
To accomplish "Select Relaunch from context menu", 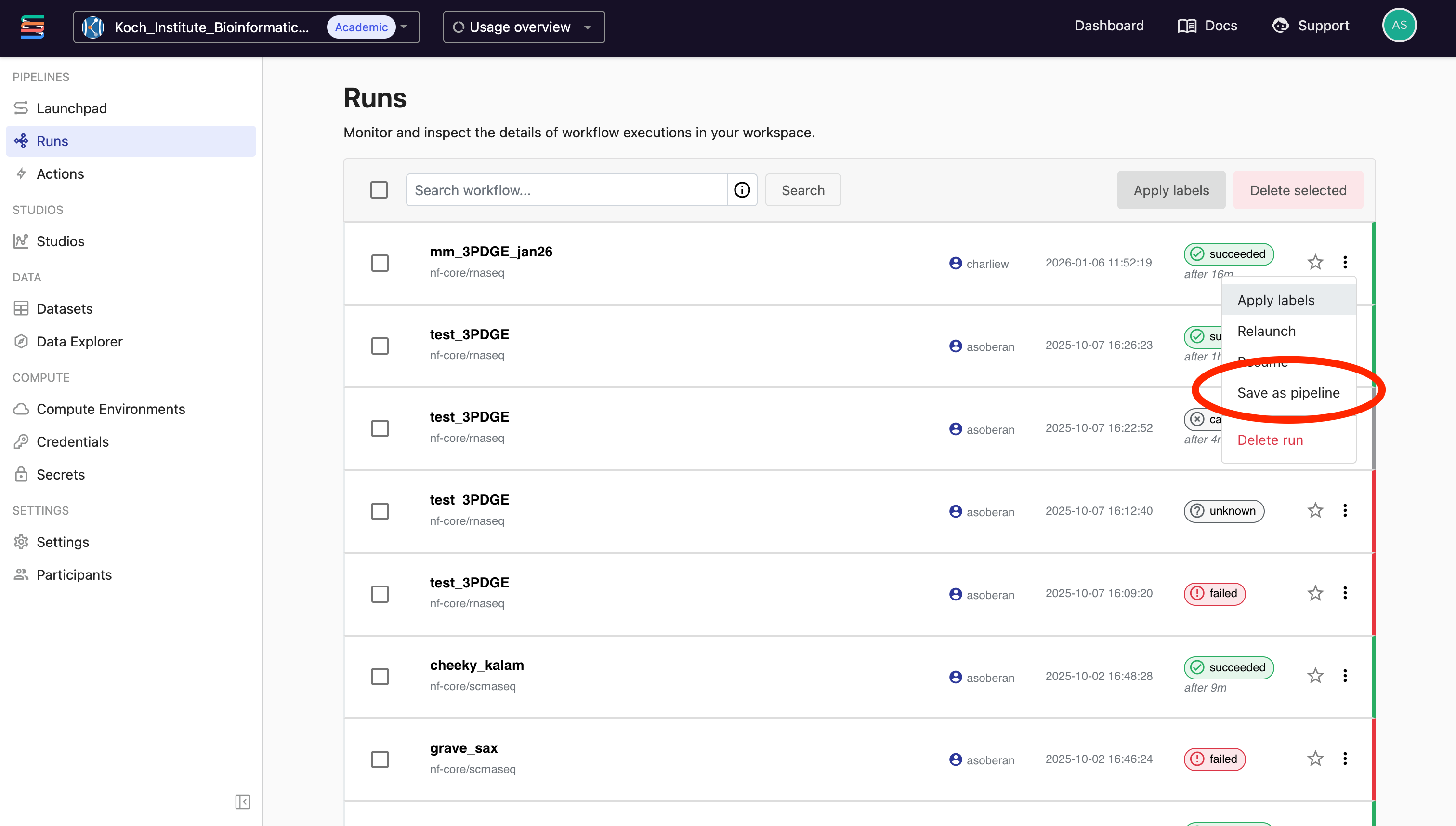I will [x=1266, y=331].
